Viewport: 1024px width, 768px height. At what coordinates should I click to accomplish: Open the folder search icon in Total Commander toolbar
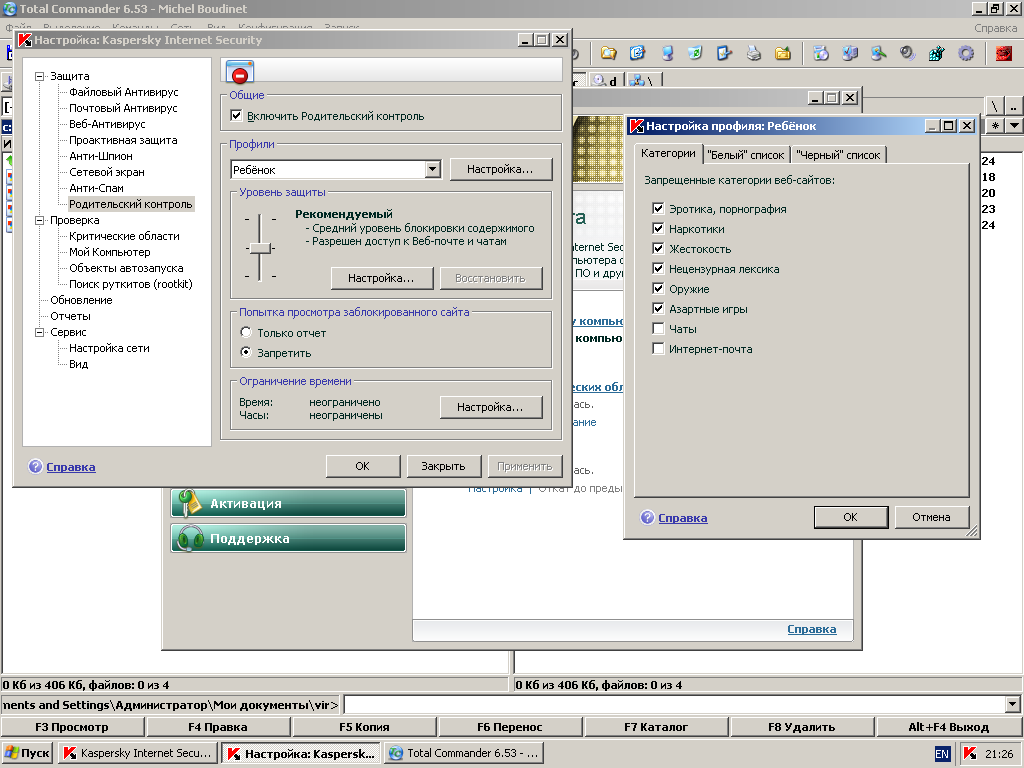(609, 54)
